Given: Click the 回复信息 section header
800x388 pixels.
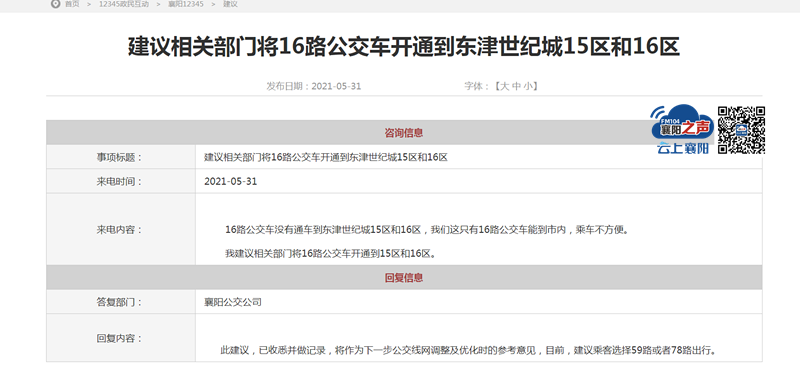Looking at the screenshot, I should 404,278.
